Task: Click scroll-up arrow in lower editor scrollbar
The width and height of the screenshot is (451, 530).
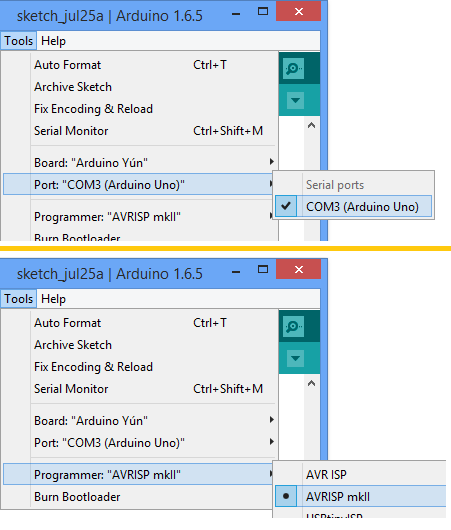Action: click(x=311, y=383)
